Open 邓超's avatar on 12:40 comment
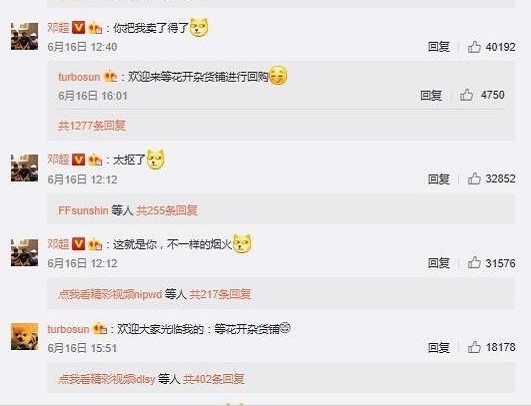Viewport: 531px width, 406px height. [24, 37]
